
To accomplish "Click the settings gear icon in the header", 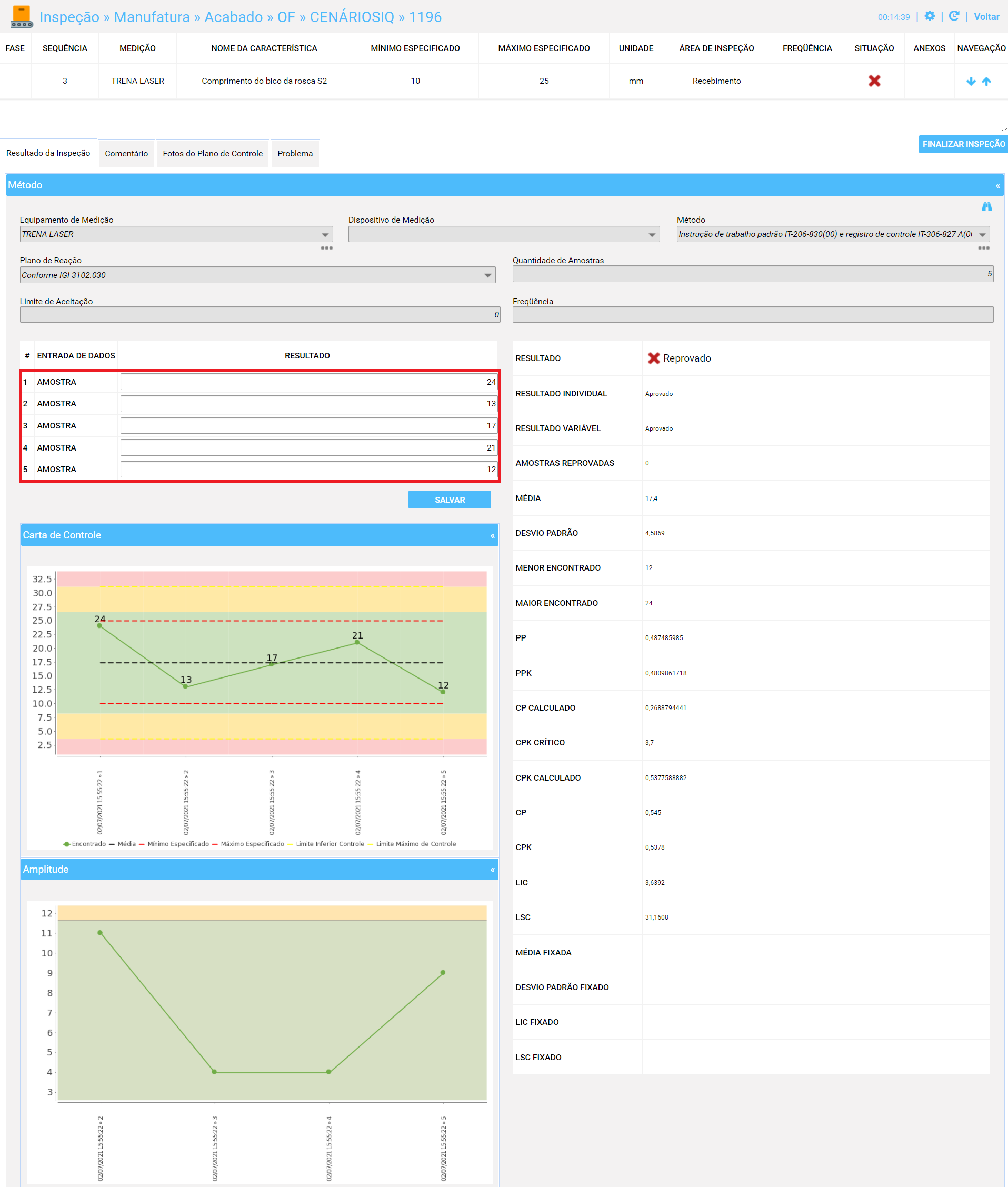I will (930, 16).
